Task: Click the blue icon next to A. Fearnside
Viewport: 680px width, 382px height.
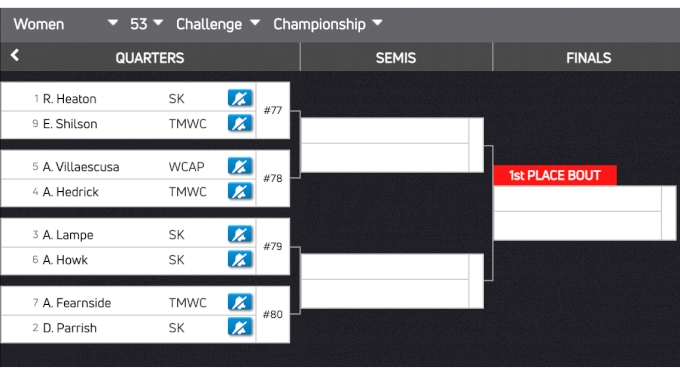Action: tap(240, 303)
